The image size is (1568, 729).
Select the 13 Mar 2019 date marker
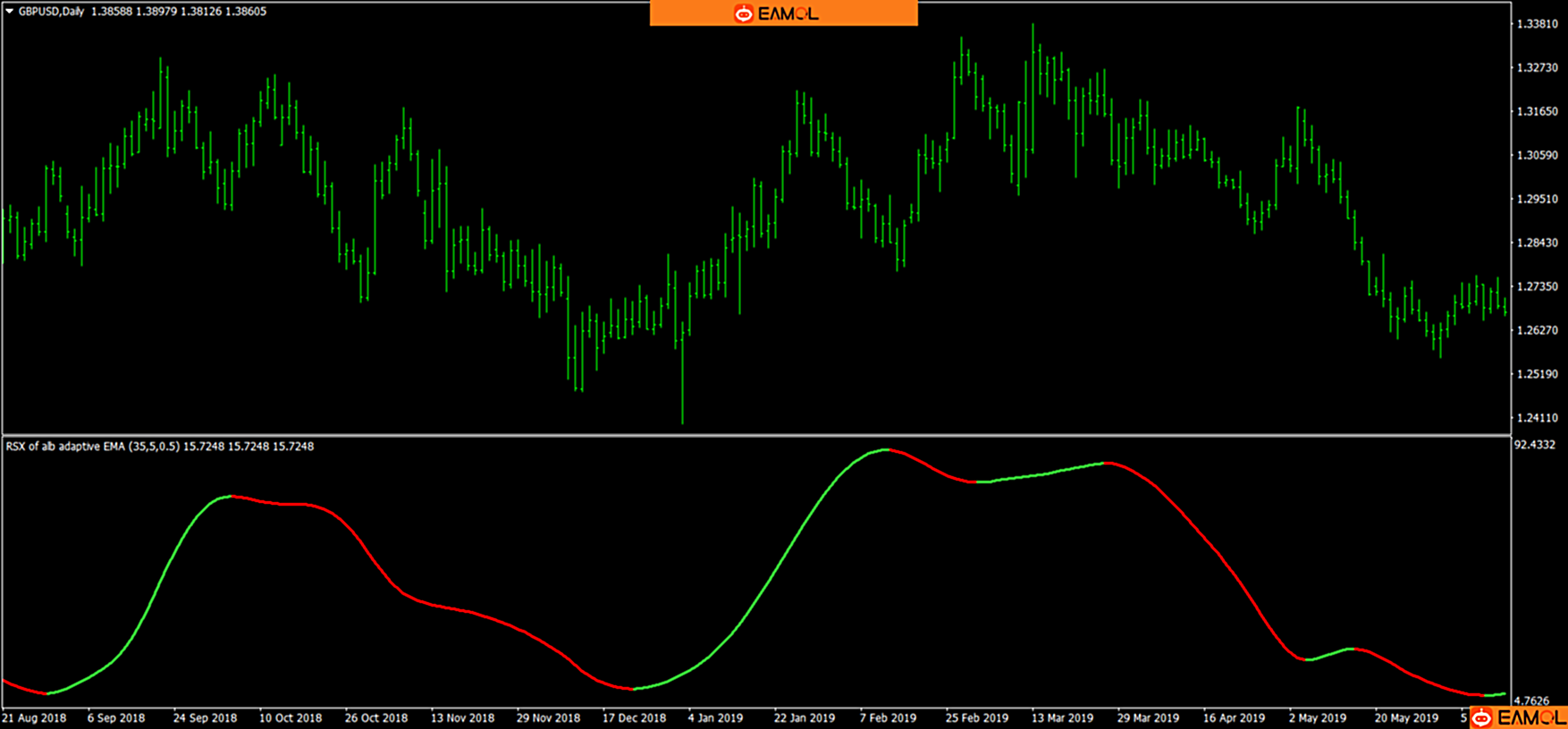click(1062, 718)
